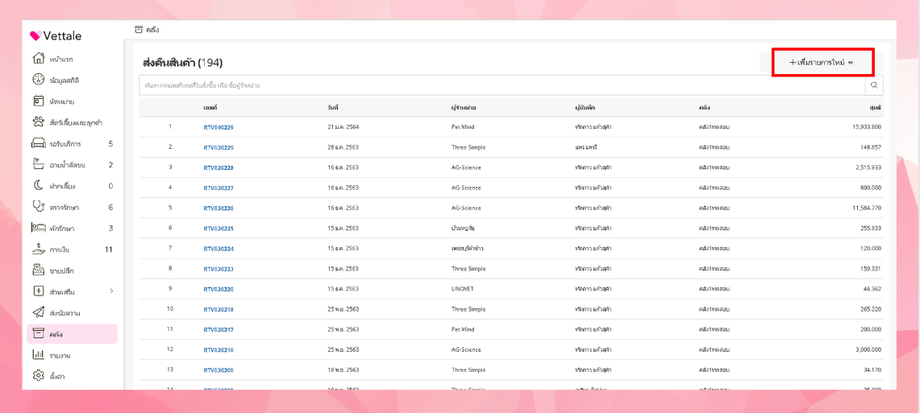Go to รายงาน reports menu item
920x413 pixels.
(59, 355)
